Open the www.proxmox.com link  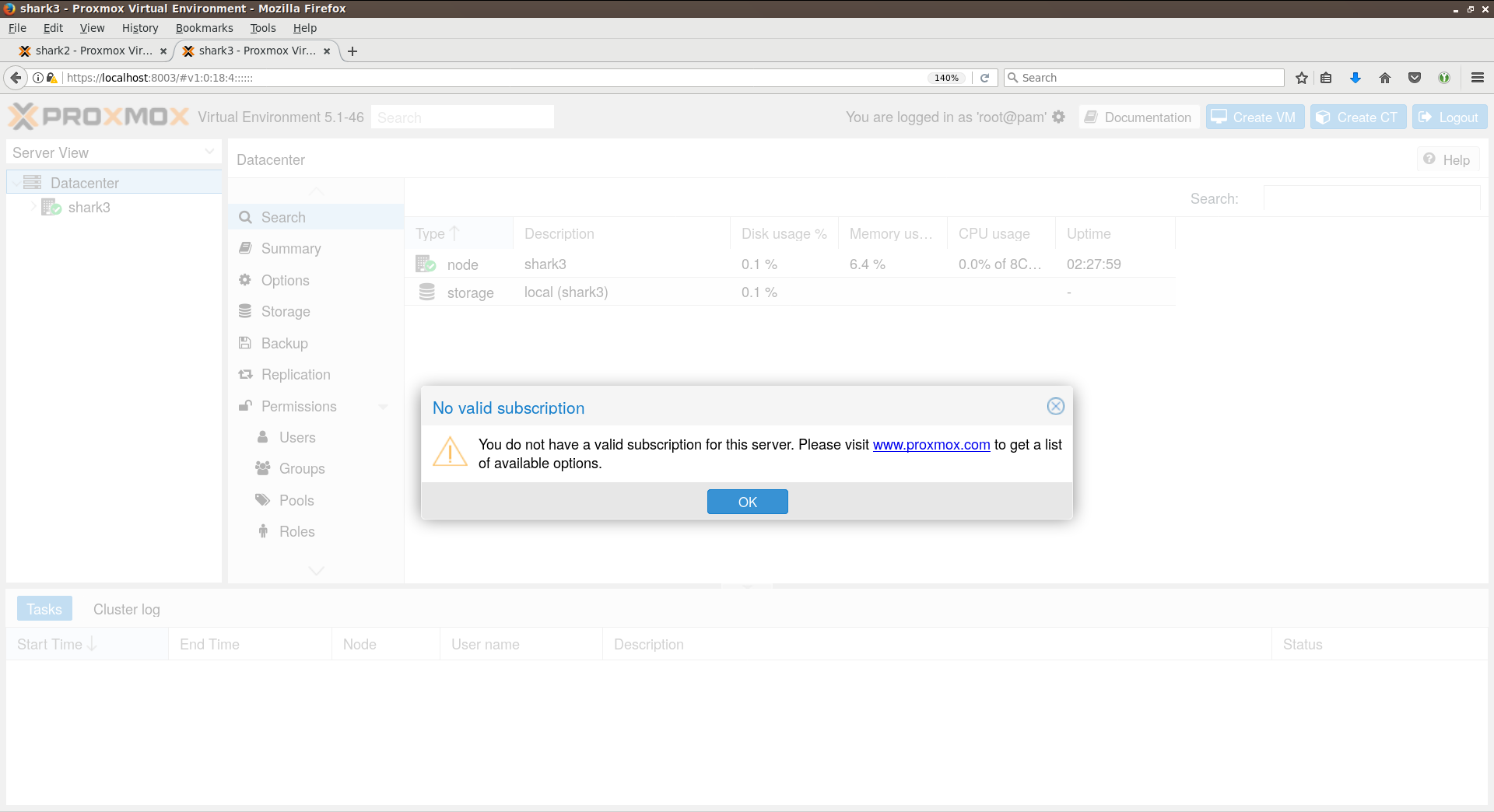coord(931,444)
